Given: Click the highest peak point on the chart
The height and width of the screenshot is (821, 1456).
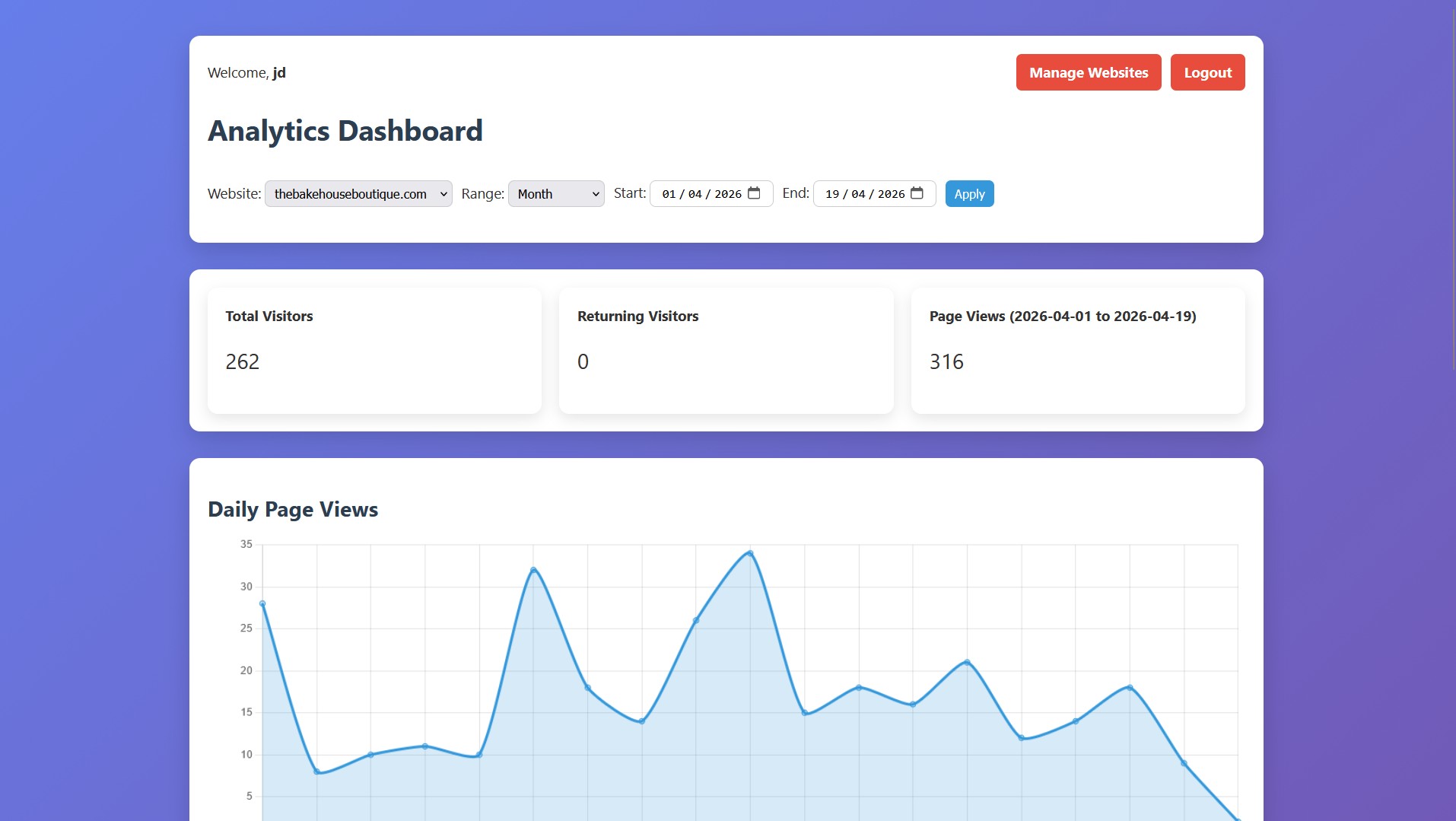Looking at the screenshot, I should coord(750,553).
